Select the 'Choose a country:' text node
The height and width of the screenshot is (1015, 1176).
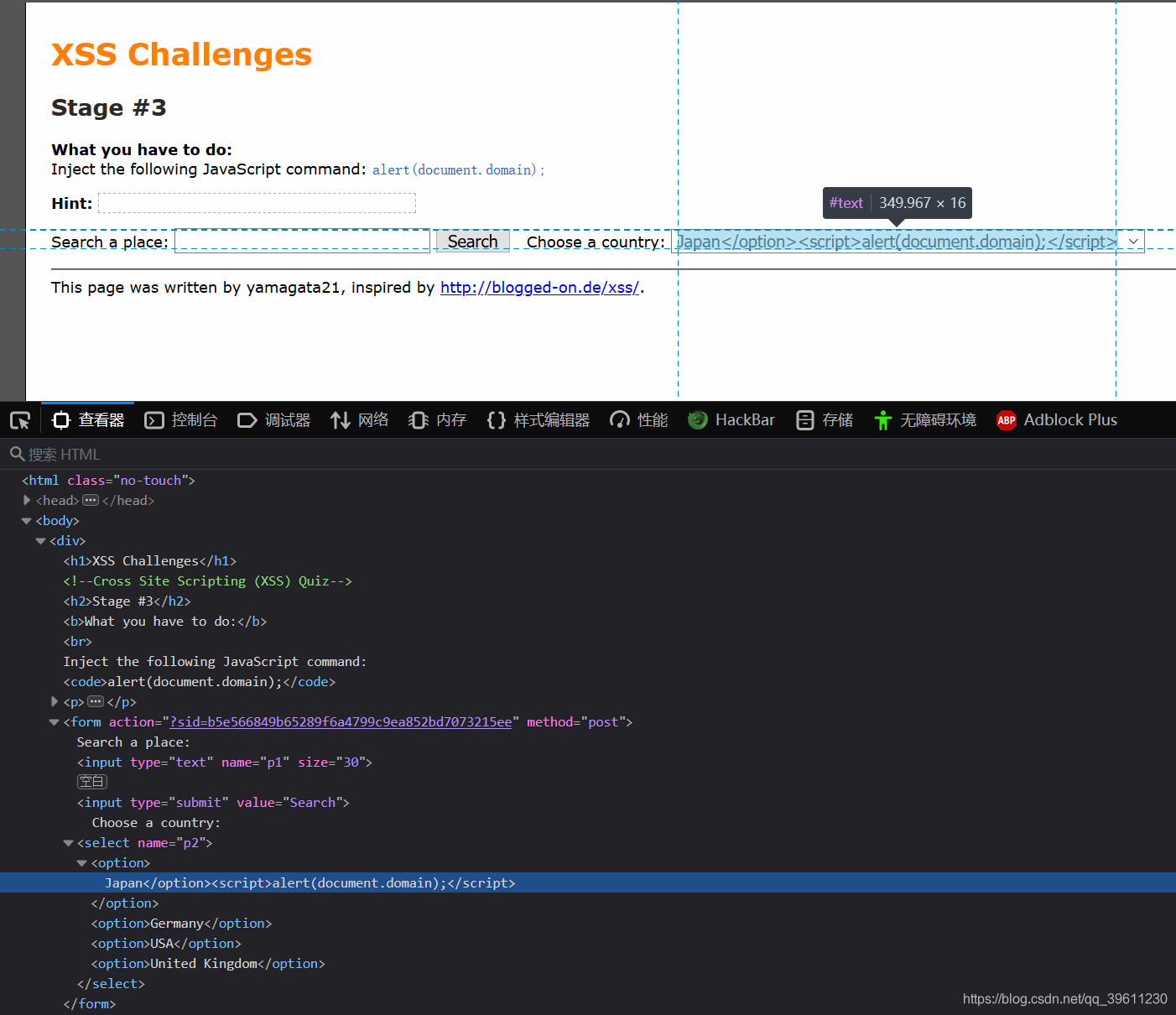(x=156, y=823)
